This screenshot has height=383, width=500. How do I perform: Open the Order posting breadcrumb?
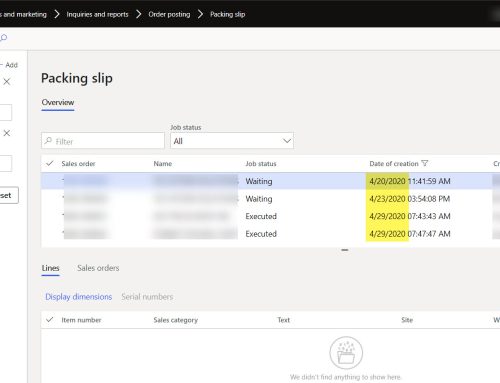tap(169, 14)
